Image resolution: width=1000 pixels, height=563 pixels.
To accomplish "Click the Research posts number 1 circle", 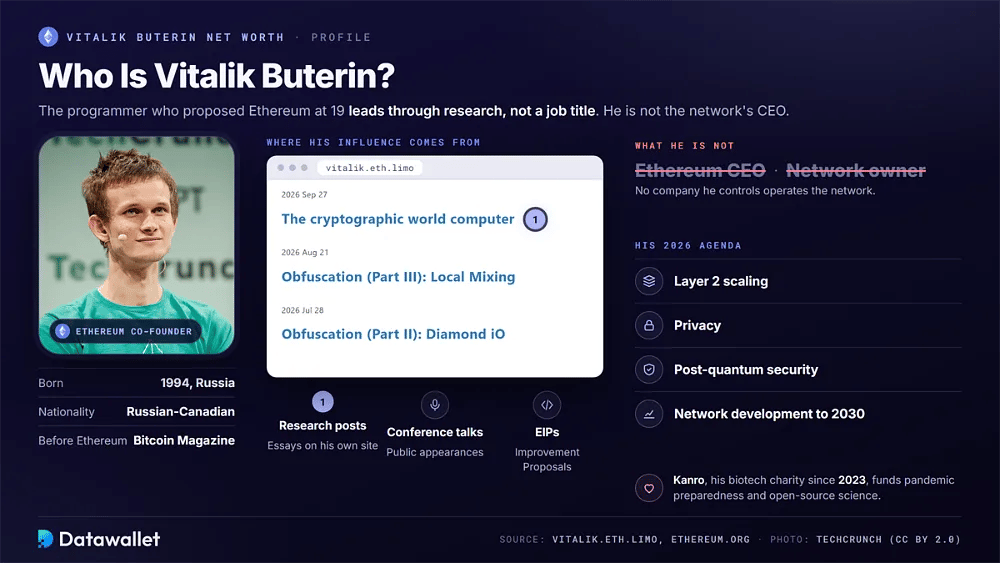I will click(323, 402).
